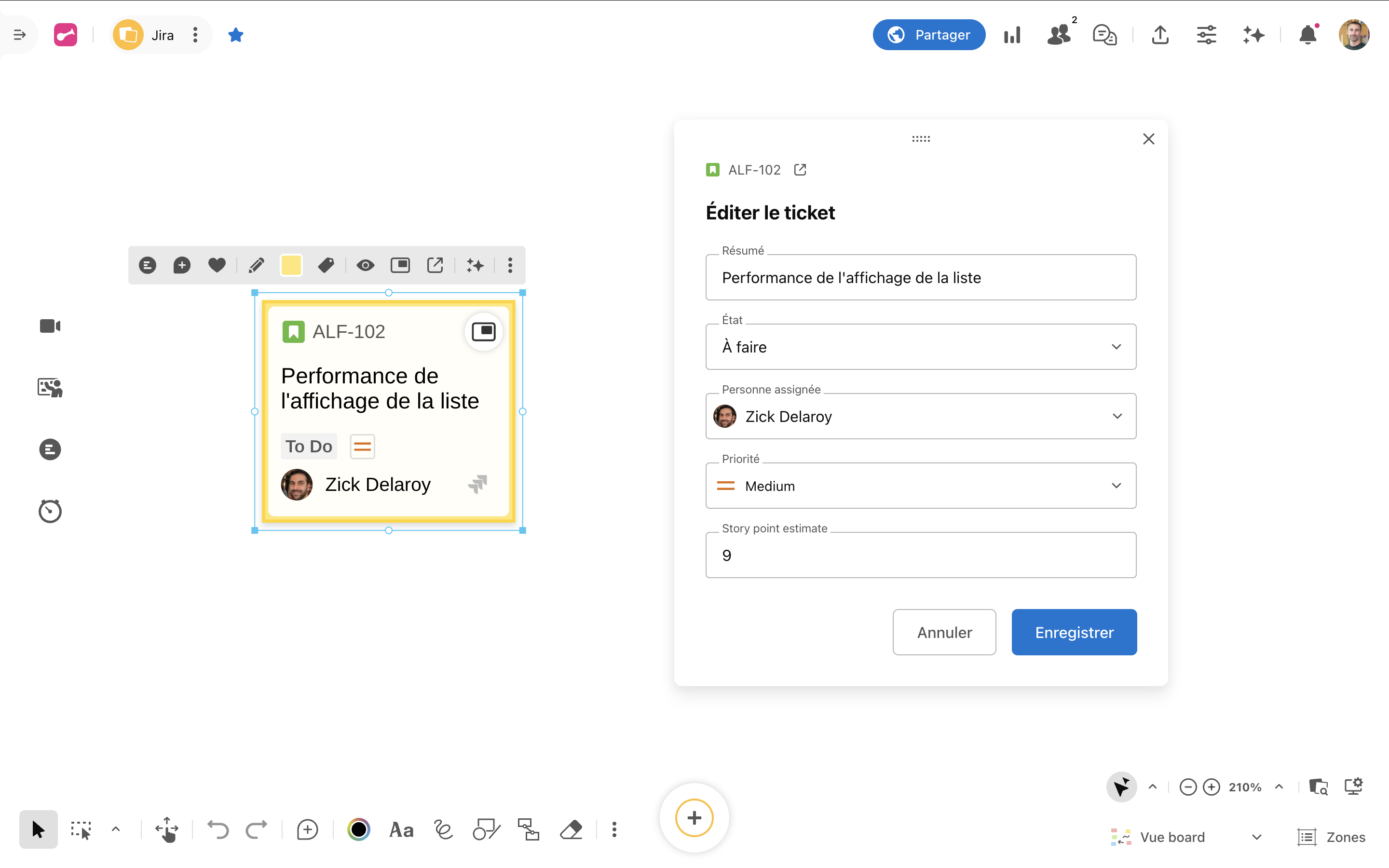Open the statistics bar chart icon
This screenshot has width=1389, height=868.
tap(1012, 35)
